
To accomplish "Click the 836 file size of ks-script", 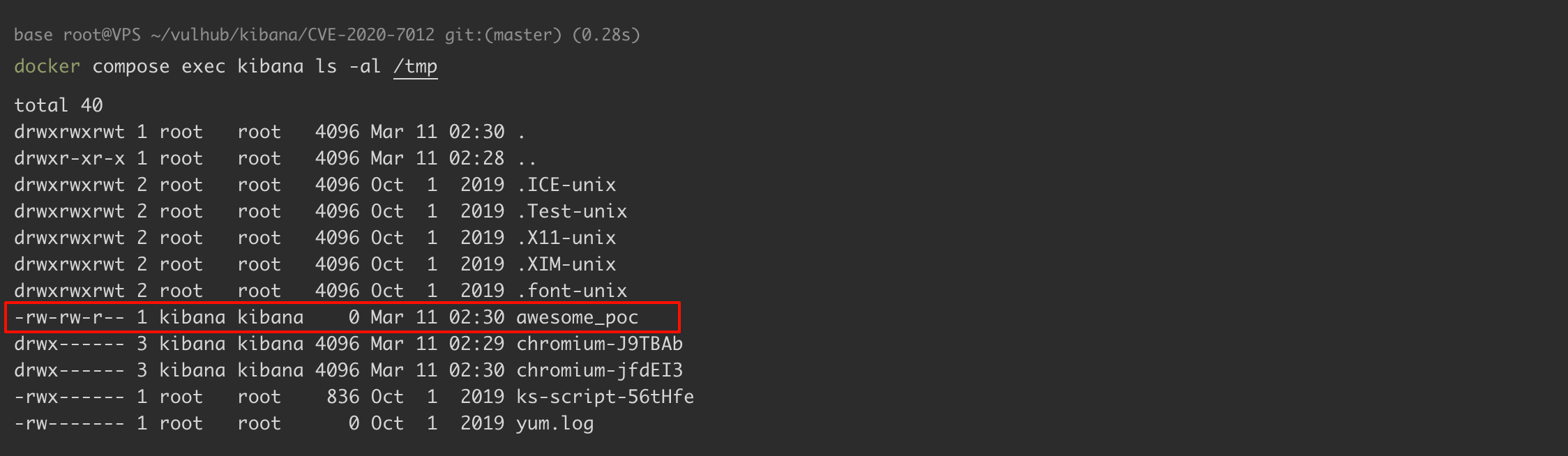I will (x=342, y=397).
